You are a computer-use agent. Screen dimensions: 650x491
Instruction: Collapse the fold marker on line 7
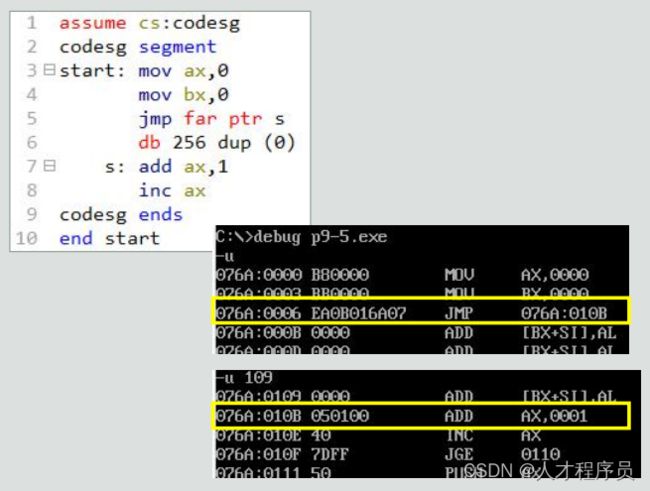click(x=49, y=166)
